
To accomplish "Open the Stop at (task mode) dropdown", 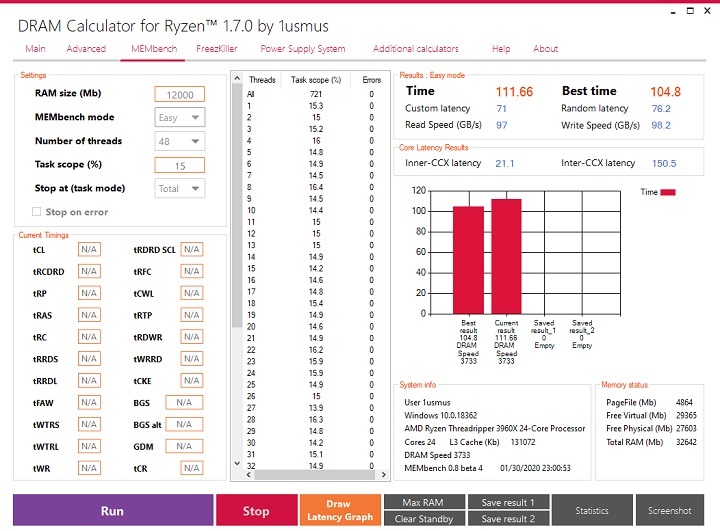I will (180, 188).
